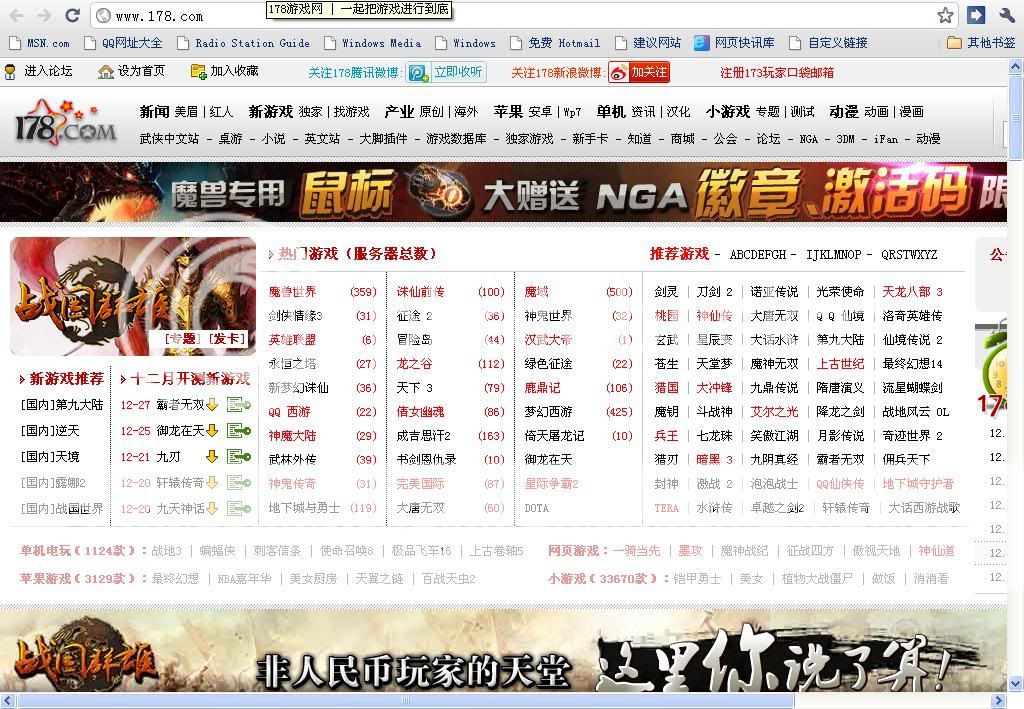
Task: Open the 游戏数据库 sub-navigation link
Action: tap(456, 138)
